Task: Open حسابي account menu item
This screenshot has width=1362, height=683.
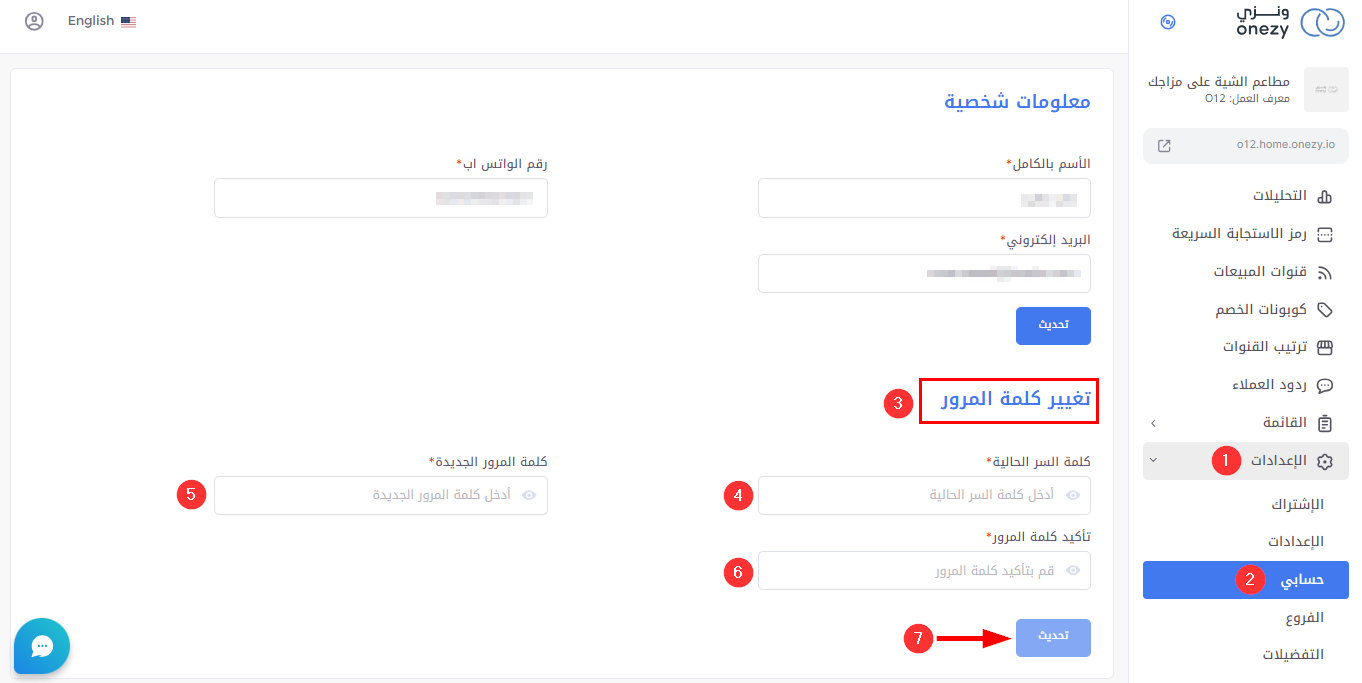Action: pos(1302,580)
